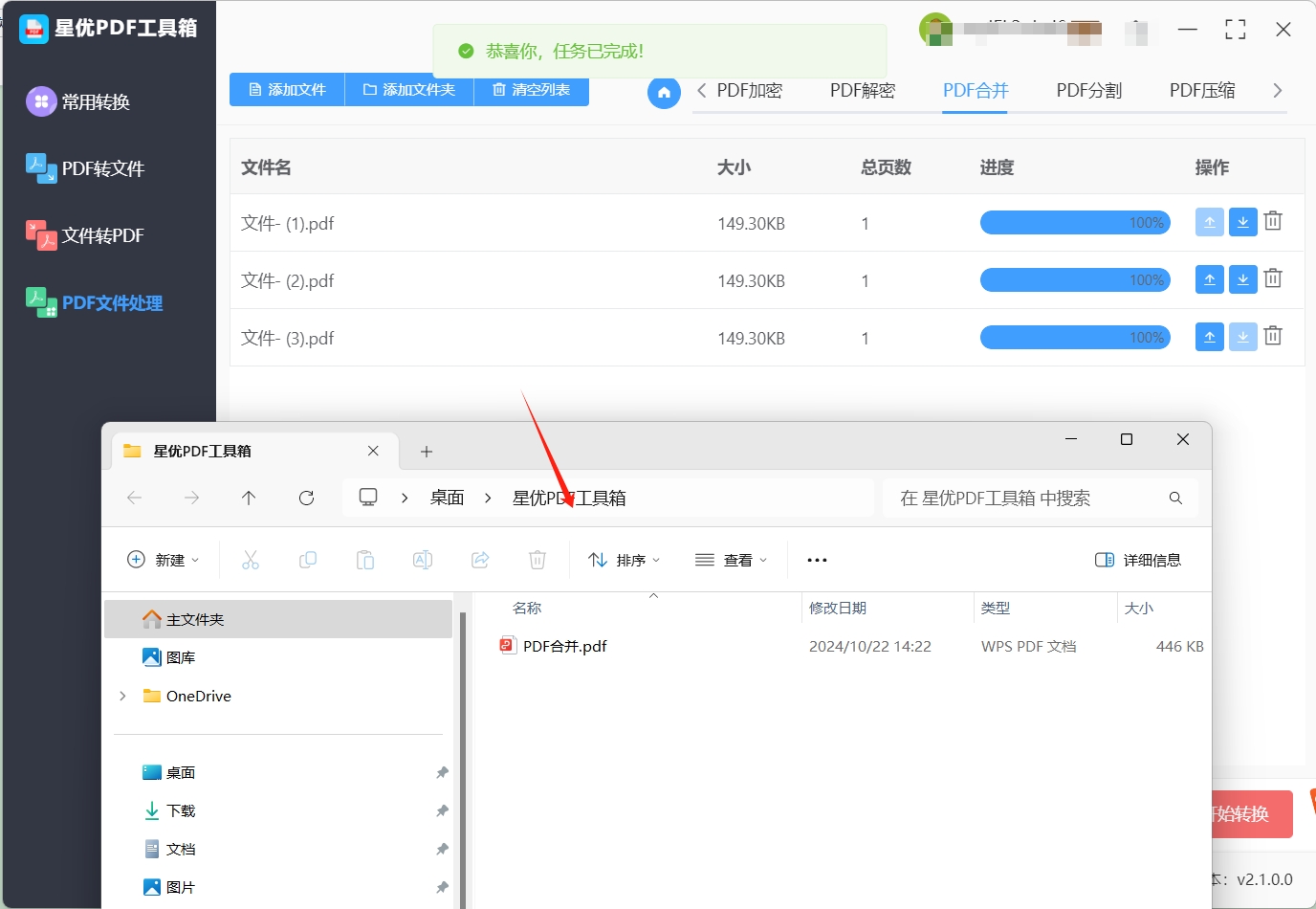The width and height of the screenshot is (1316, 909).
Task: Click the search magnifier in Explorer
Action: tap(1175, 498)
